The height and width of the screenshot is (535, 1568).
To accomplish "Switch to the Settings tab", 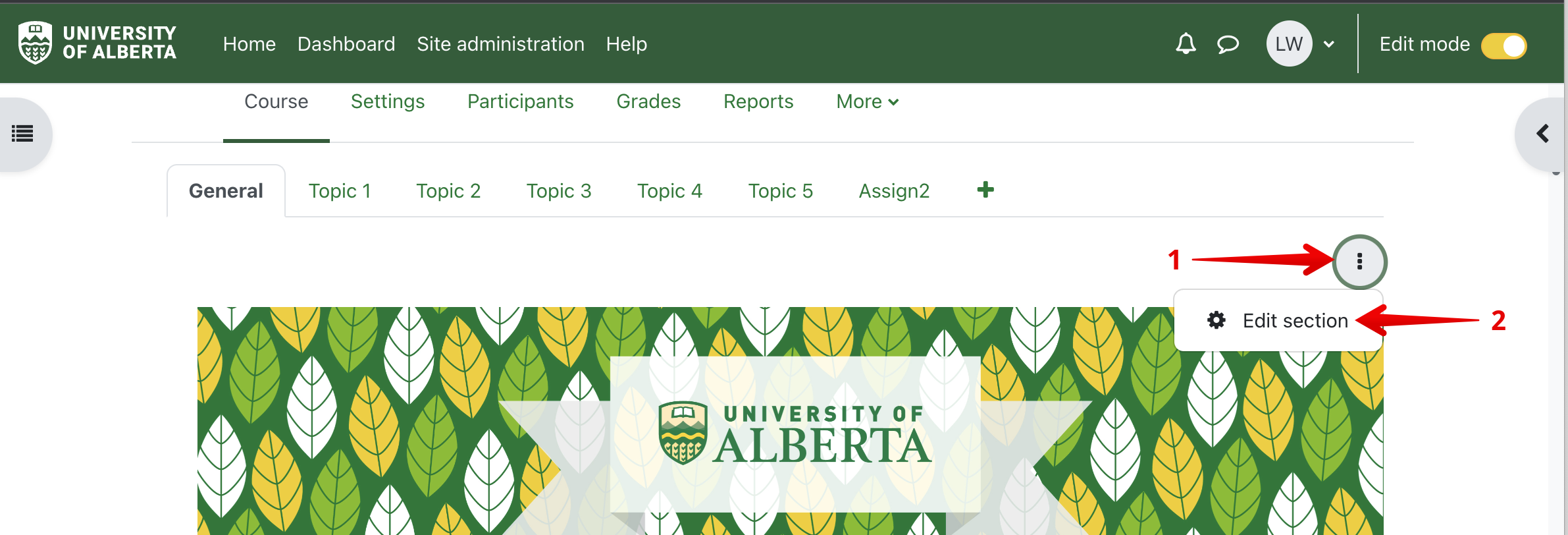I will click(388, 101).
